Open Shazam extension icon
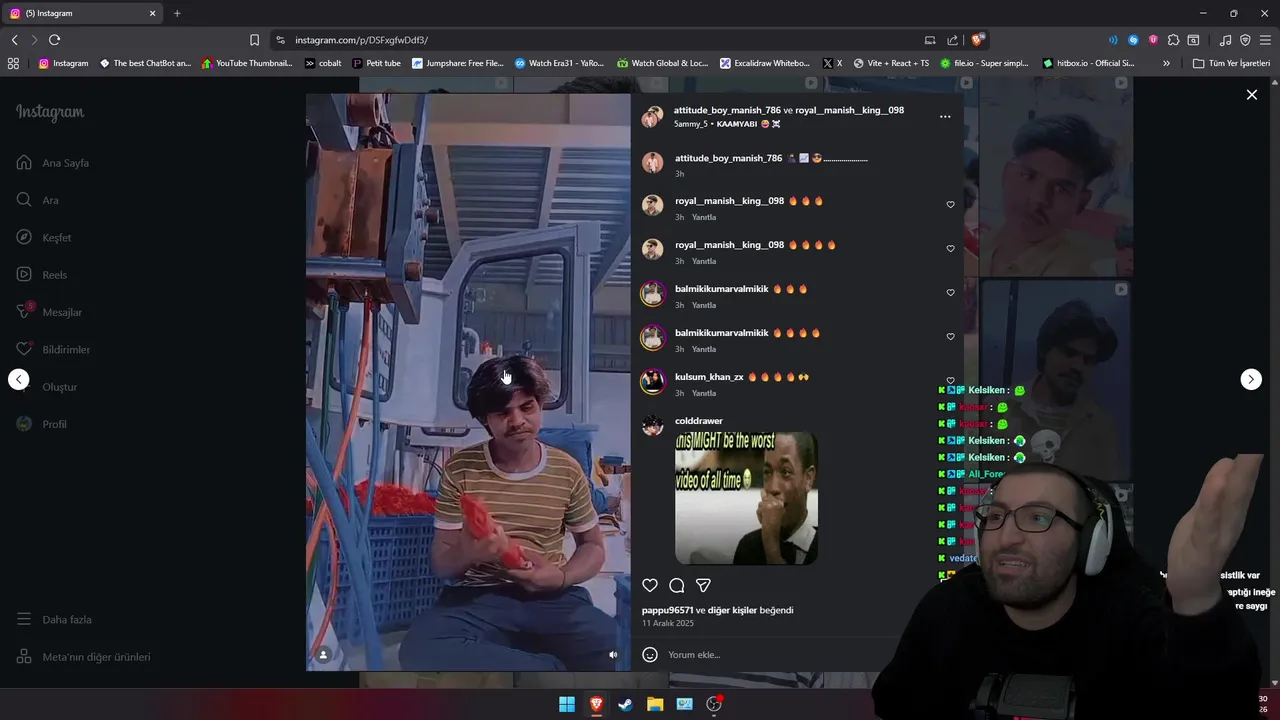The height and width of the screenshot is (720, 1280). coord(1133,40)
